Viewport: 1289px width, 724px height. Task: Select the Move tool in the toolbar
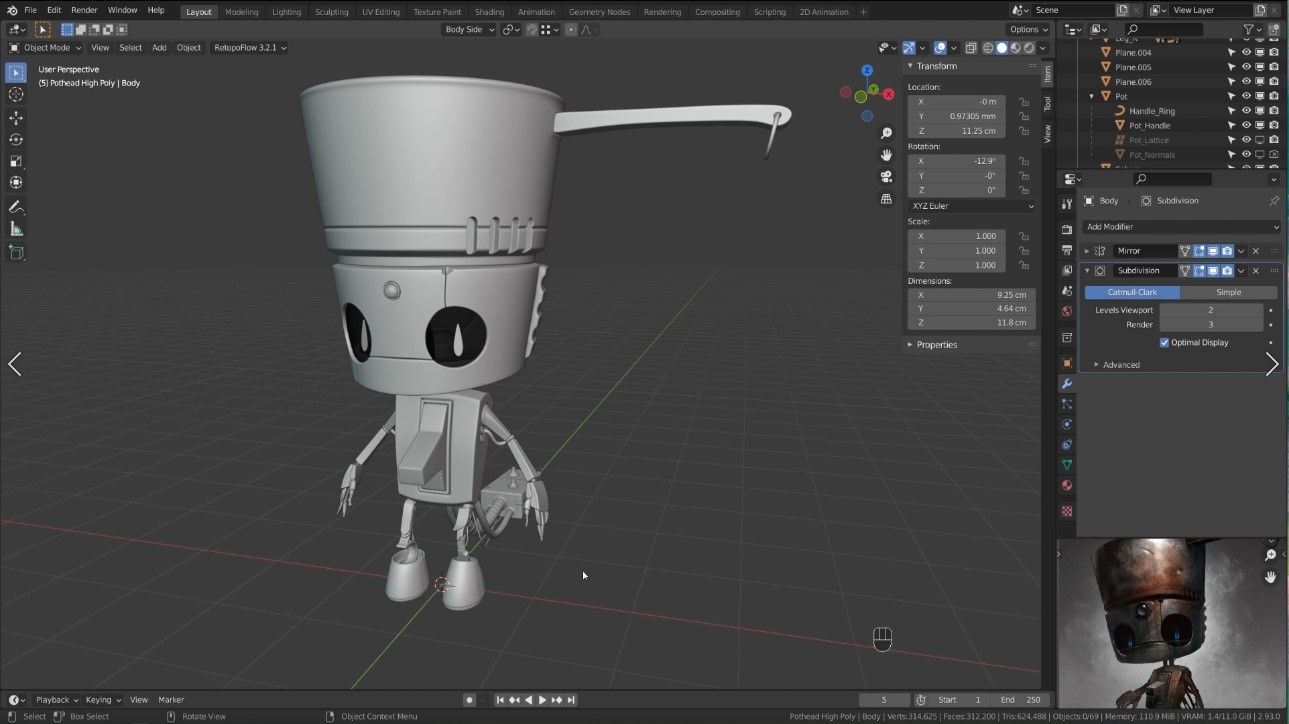point(16,117)
